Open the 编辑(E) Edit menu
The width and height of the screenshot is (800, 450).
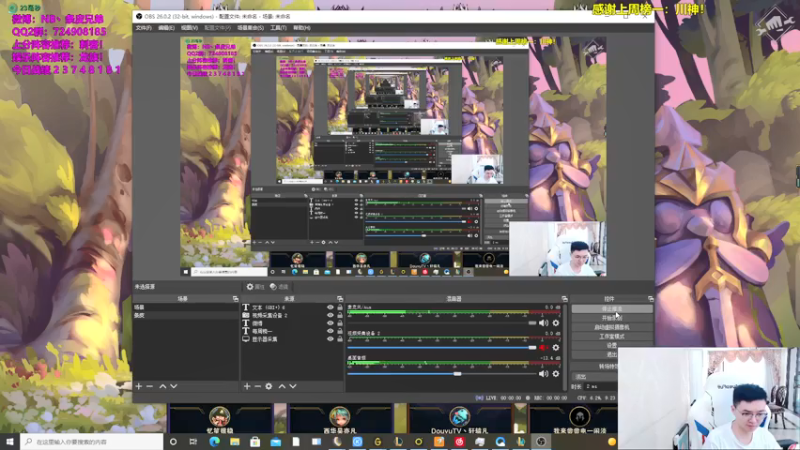[x=166, y=28]
